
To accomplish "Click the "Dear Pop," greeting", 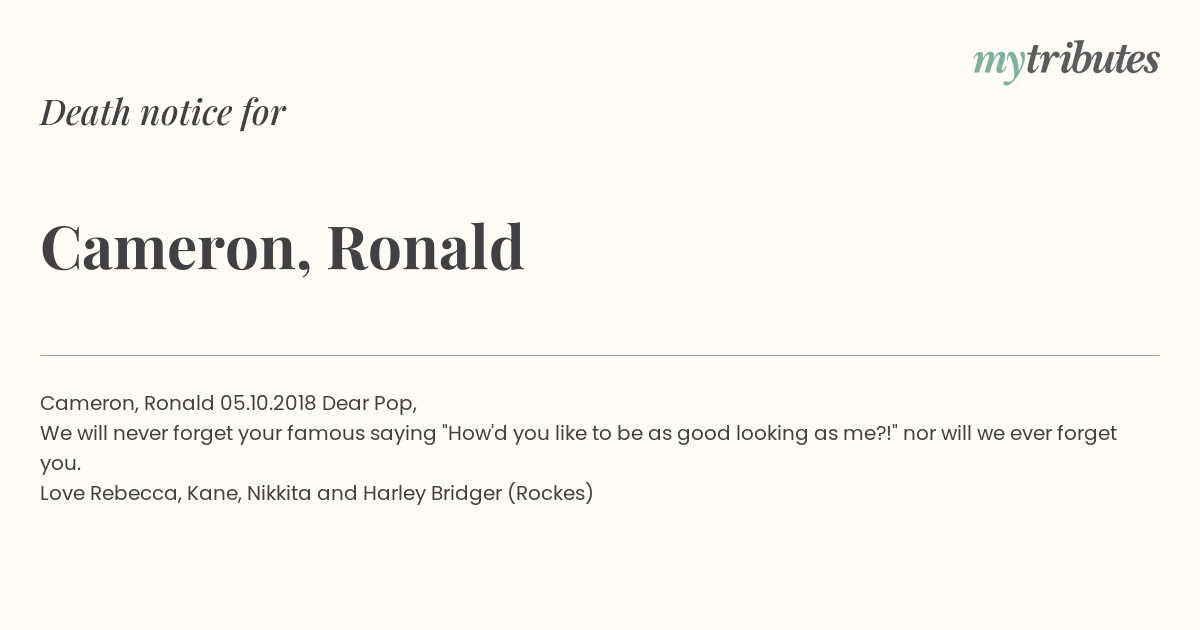I will click(369, 403).
